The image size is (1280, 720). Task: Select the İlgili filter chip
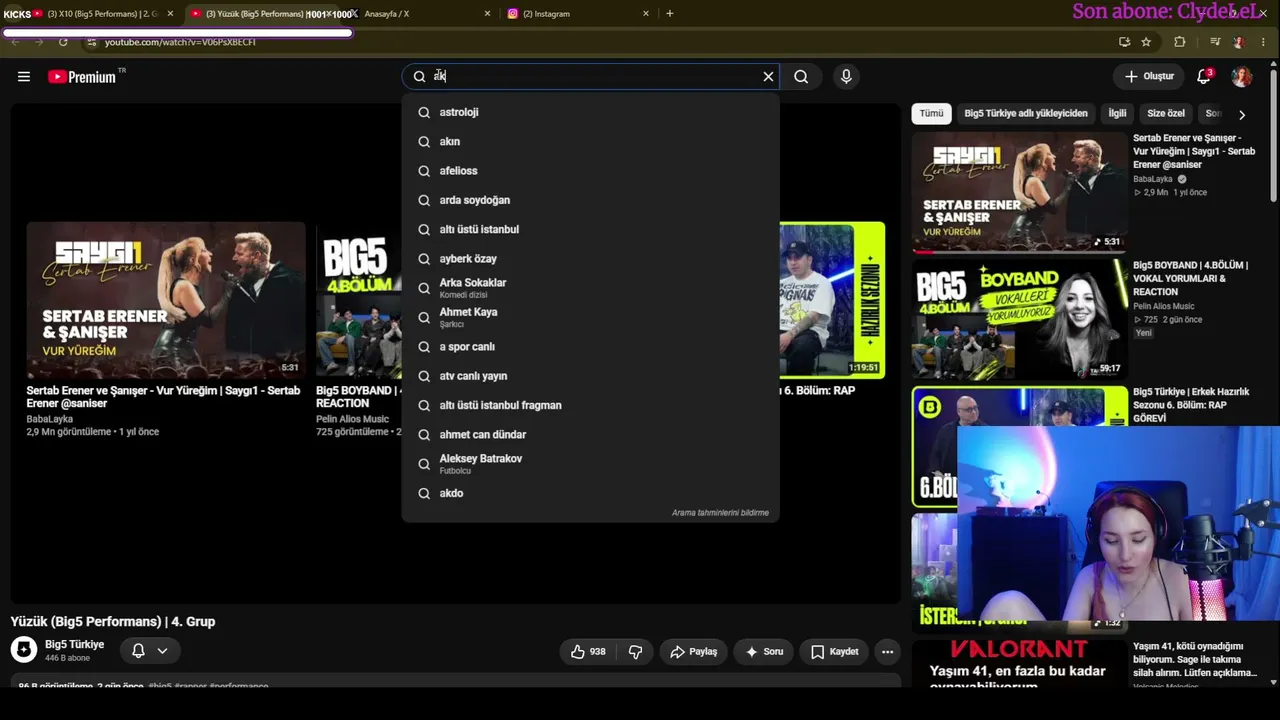click(x=1117, y=114)
